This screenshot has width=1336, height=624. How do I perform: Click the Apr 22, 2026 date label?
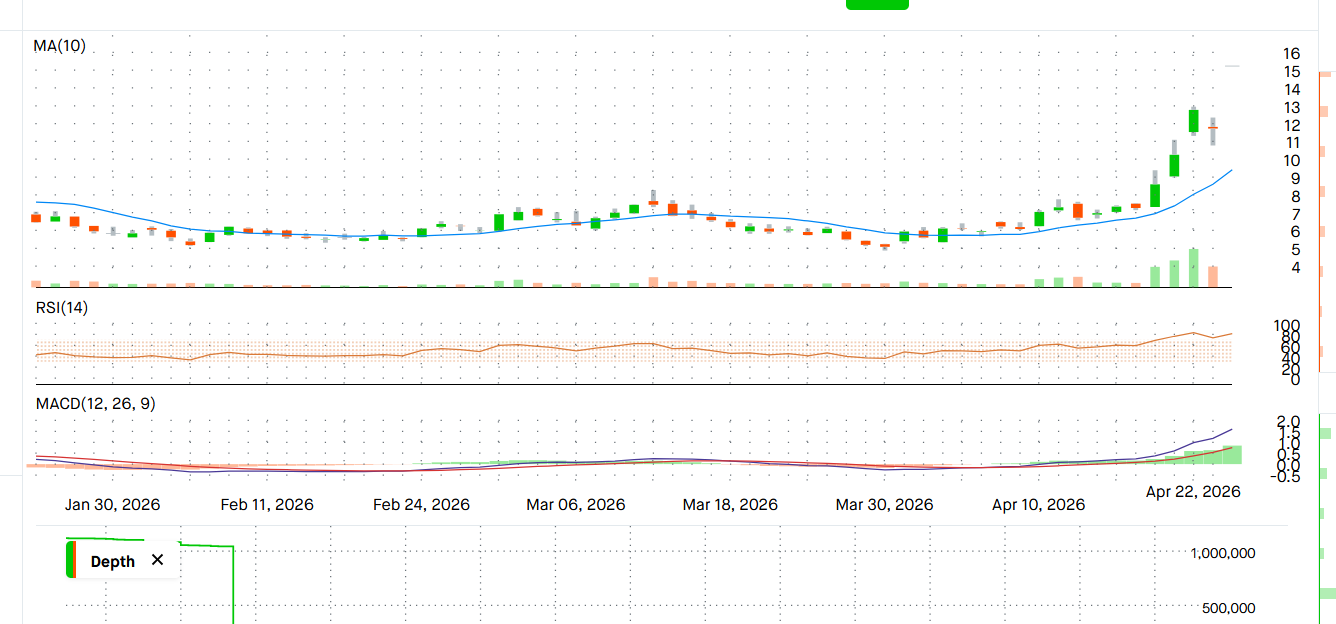[1193, 491]
